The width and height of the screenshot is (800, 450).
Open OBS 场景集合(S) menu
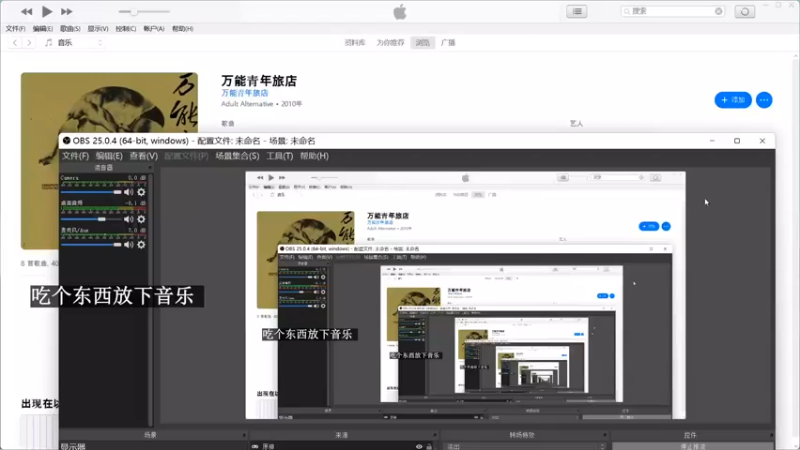point(237,156)
